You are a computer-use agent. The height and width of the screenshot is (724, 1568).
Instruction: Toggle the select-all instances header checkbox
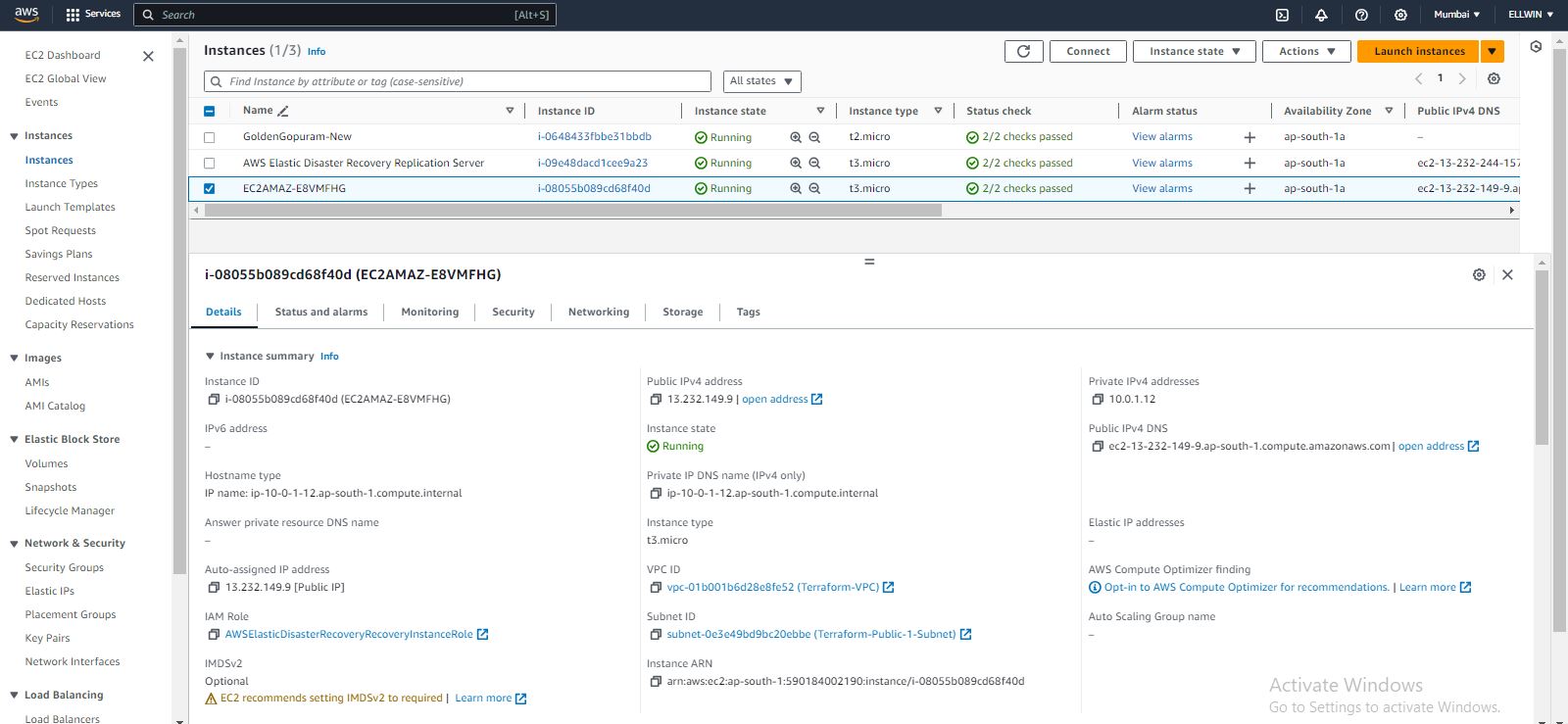[209, 111]
